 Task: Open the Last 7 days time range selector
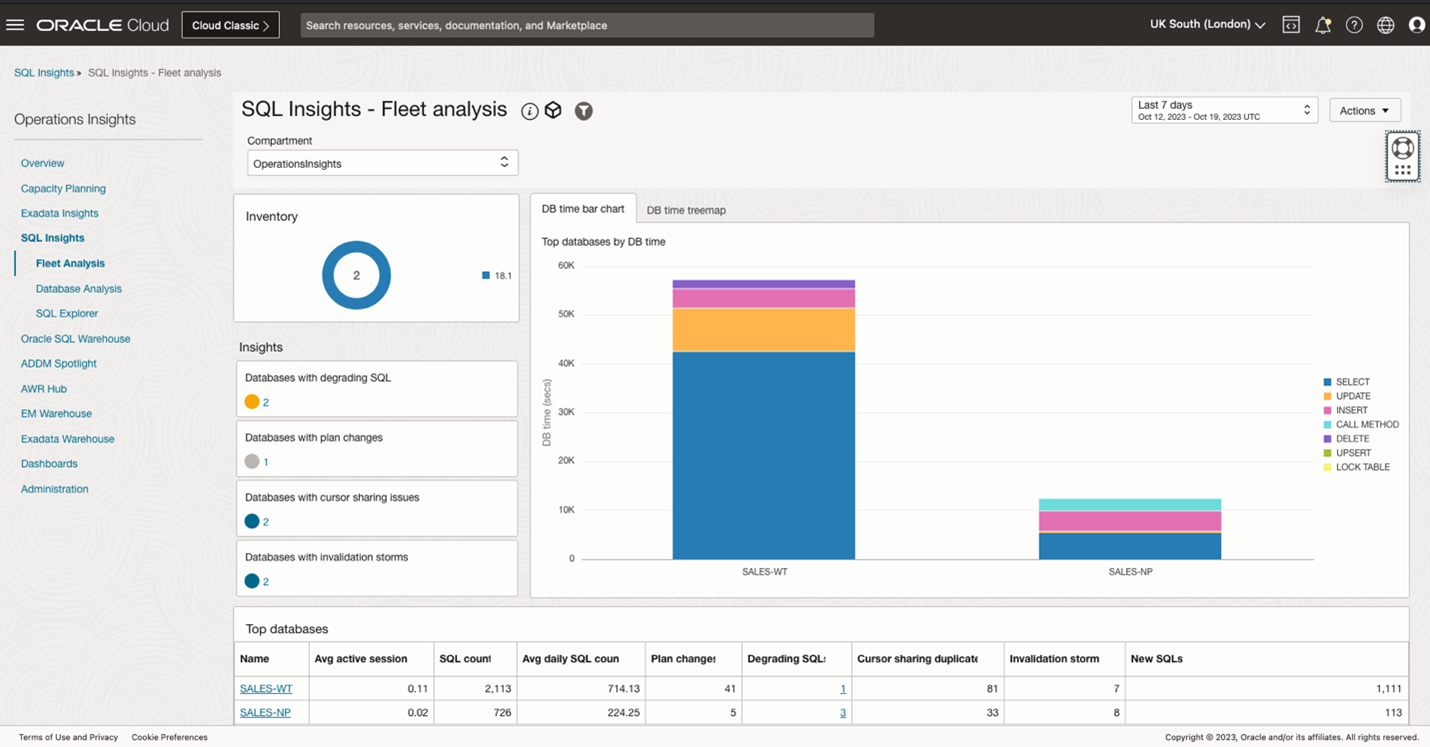click(x=1224, y=110)
